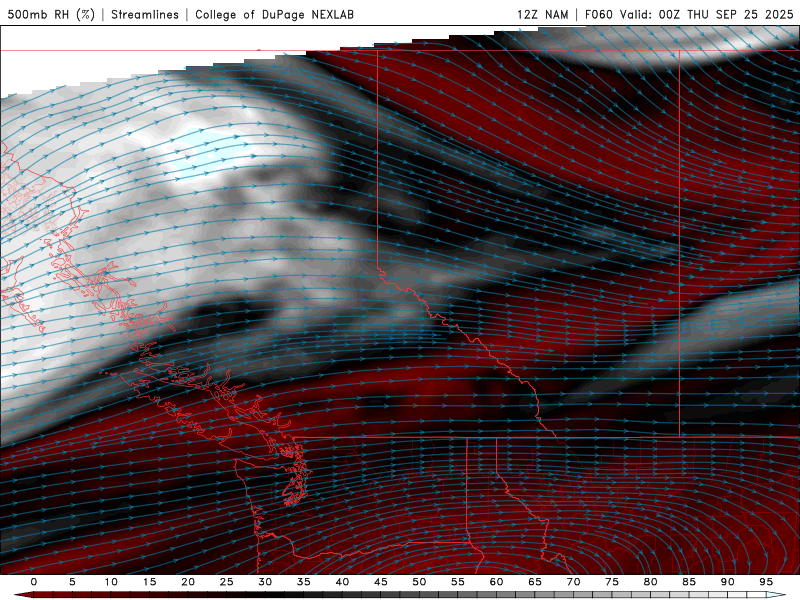Select the colorbar label "35"
The height and width of the screenshot is (600, 800).
pos(304,582)
